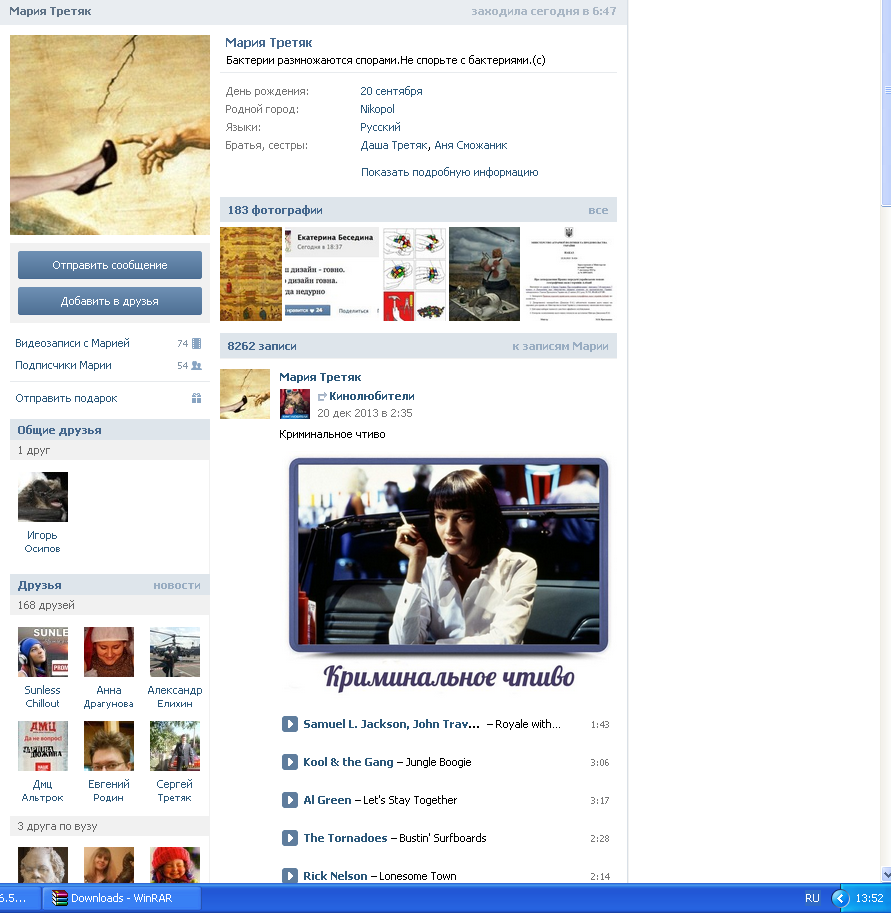Click к записям Марии filter link
The image size is (891, 913).
(560, 346)
